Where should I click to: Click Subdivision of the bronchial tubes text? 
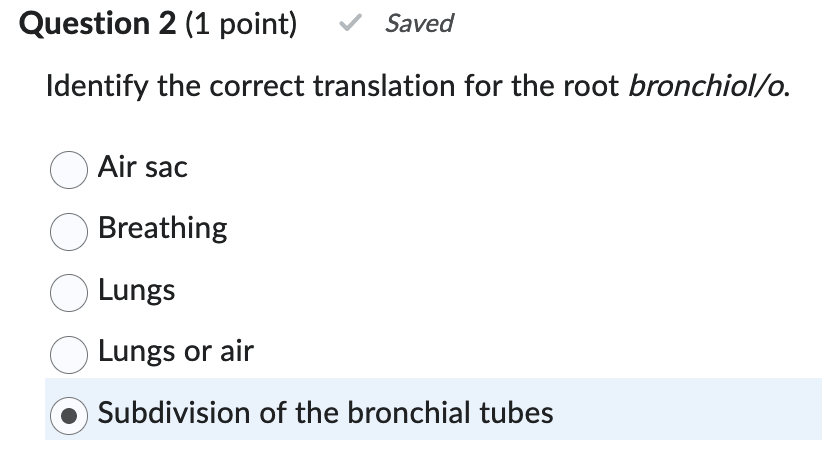click(x=326, y=412)
